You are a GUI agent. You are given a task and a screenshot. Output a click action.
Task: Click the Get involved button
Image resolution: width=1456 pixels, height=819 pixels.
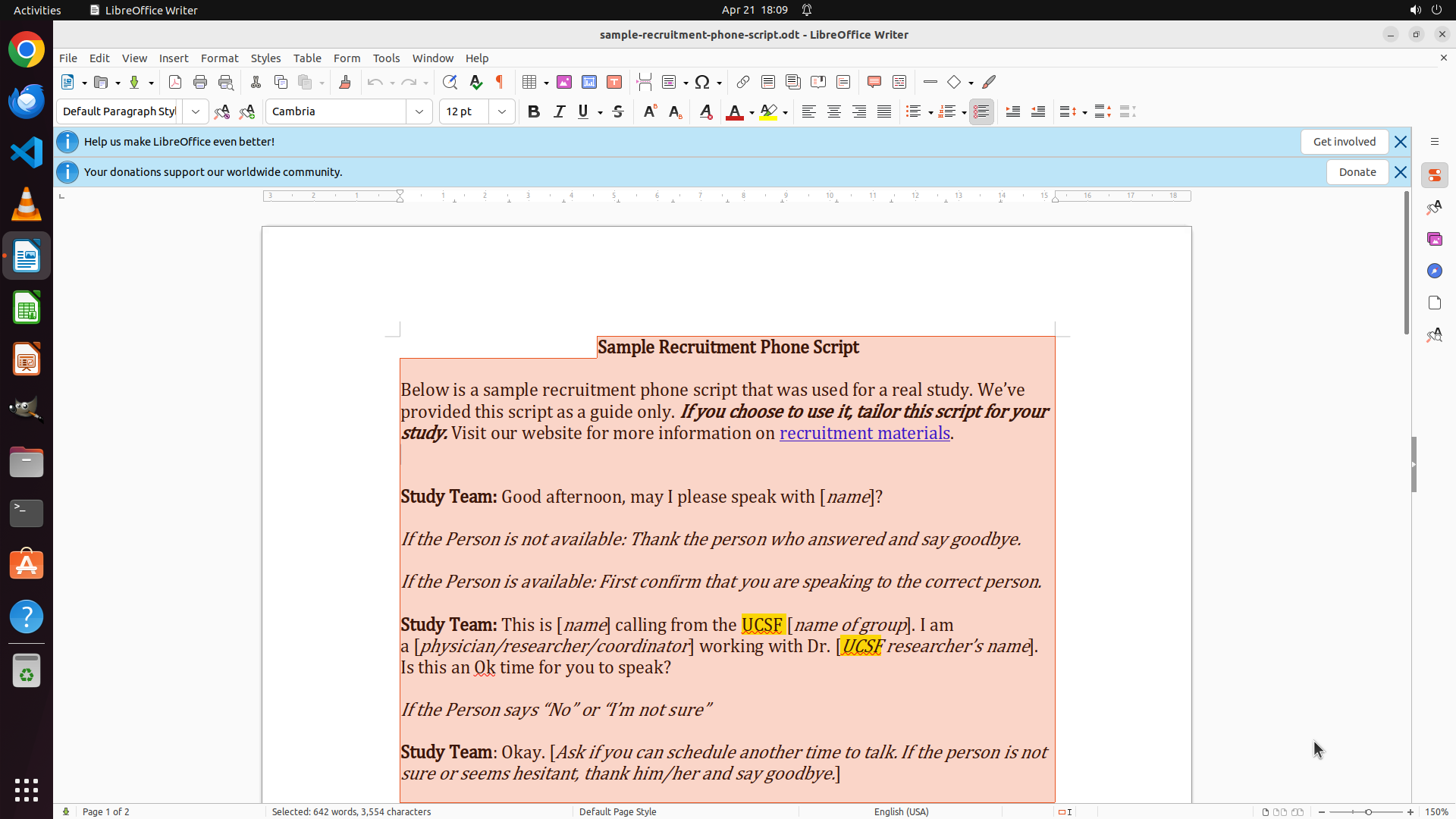click(x=1344, y=142)
